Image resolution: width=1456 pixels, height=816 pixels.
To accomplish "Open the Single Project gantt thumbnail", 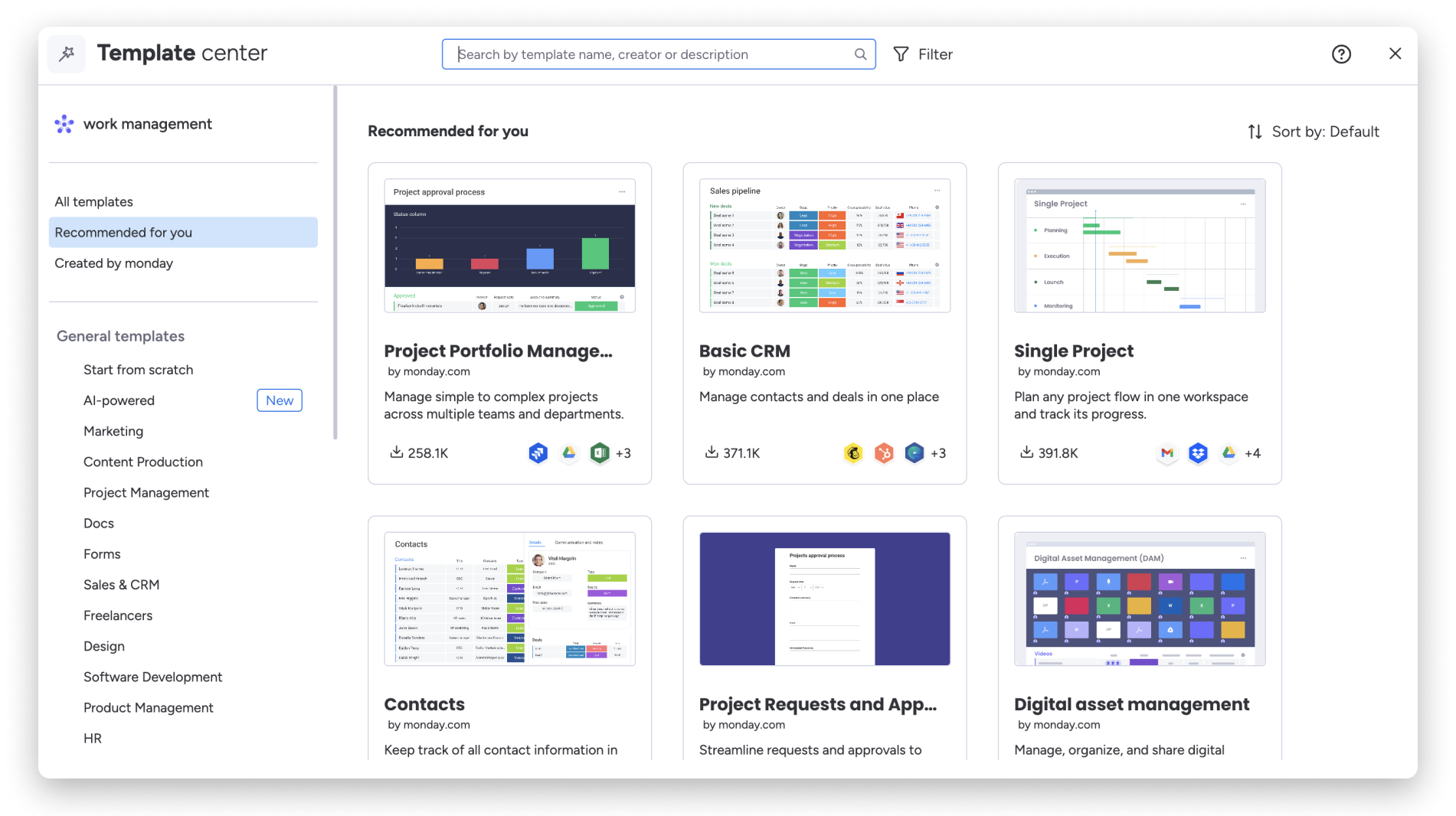I will pyautogui.click(x=1140, y=246).
